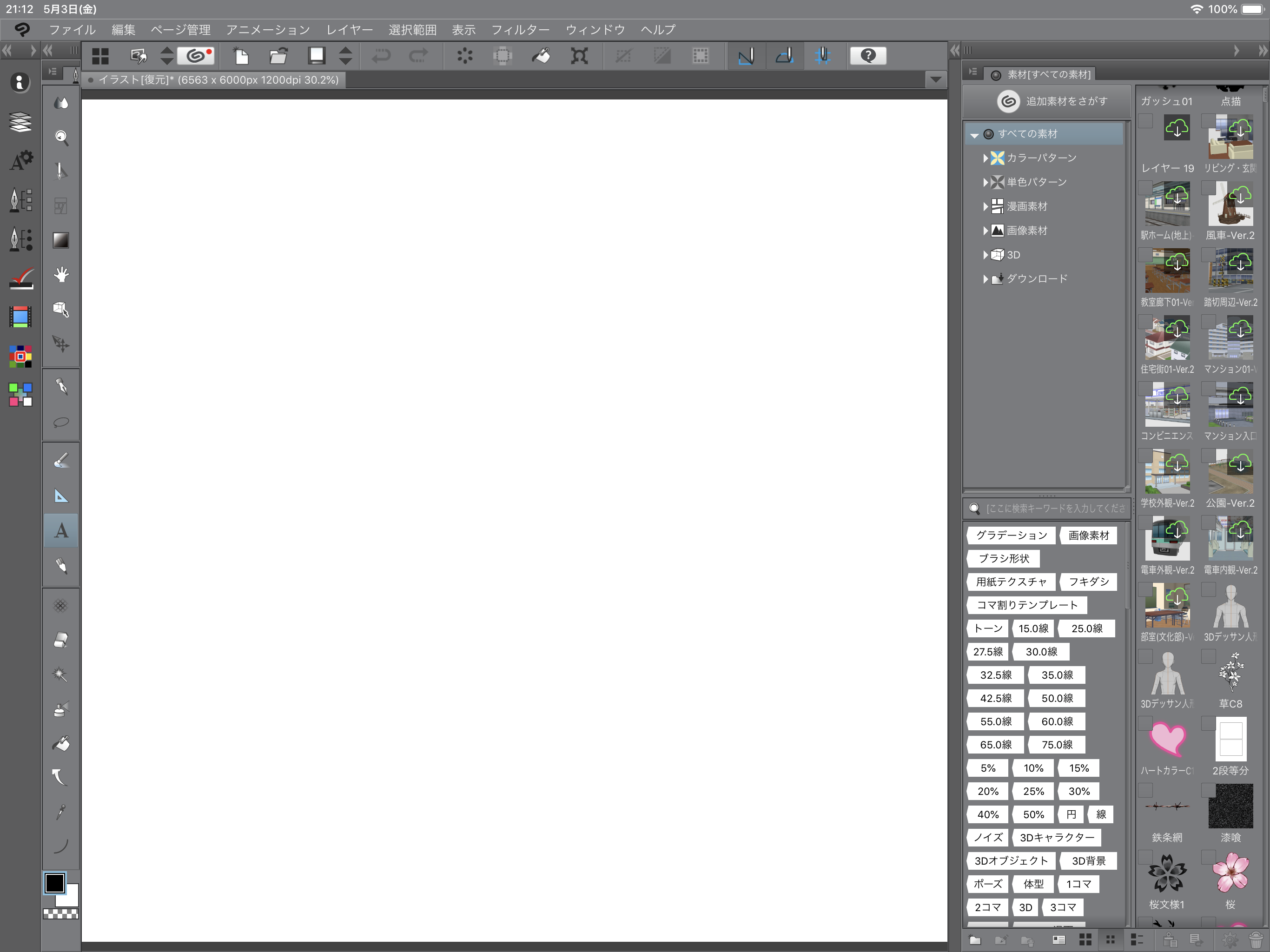The height and width of the screenshot is (952, 1270).
Task: Tick the checkbox for レイヤー 19 material
Action: [x=1145, y=121]
